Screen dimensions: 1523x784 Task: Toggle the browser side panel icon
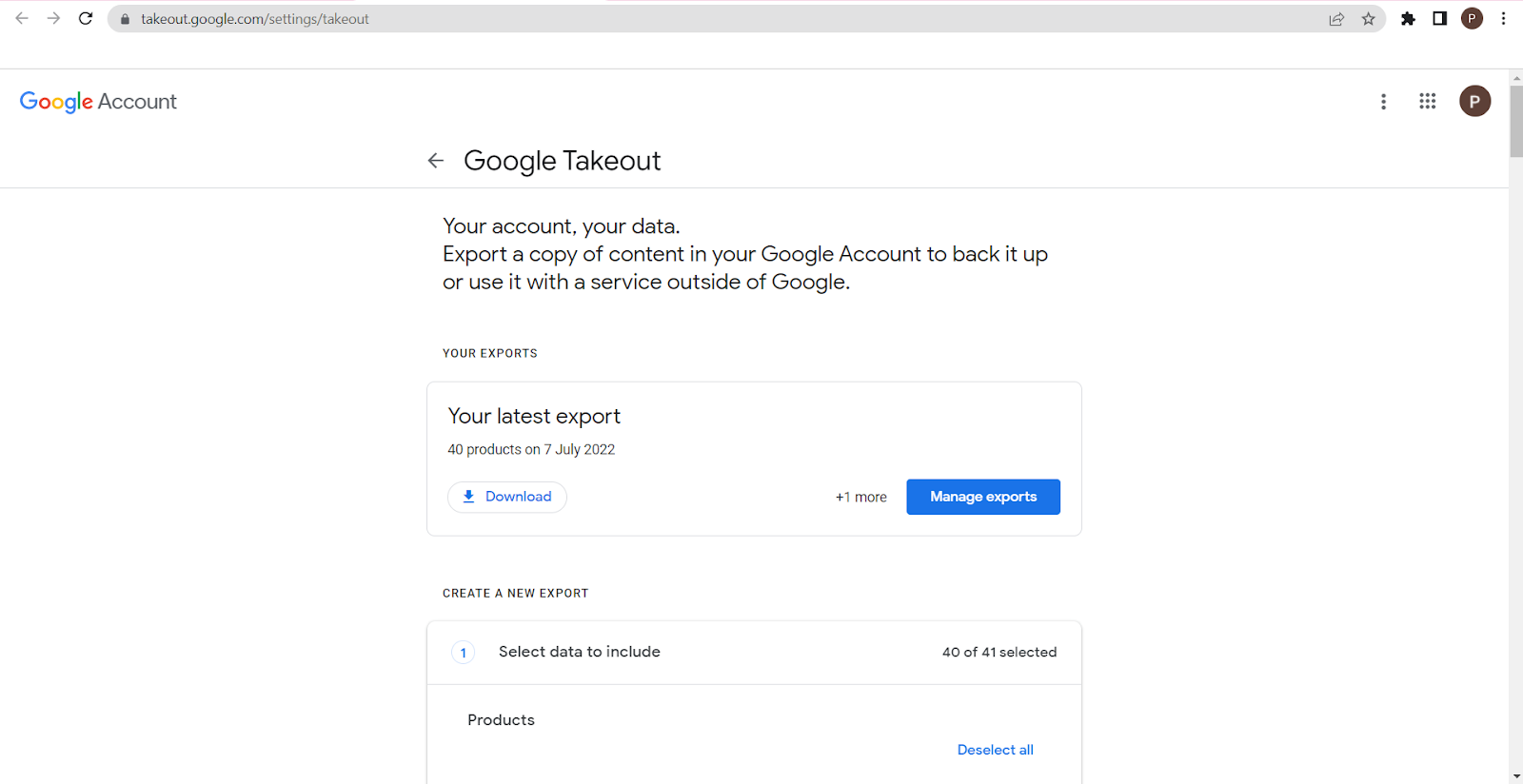click(x=1439, y=19)
